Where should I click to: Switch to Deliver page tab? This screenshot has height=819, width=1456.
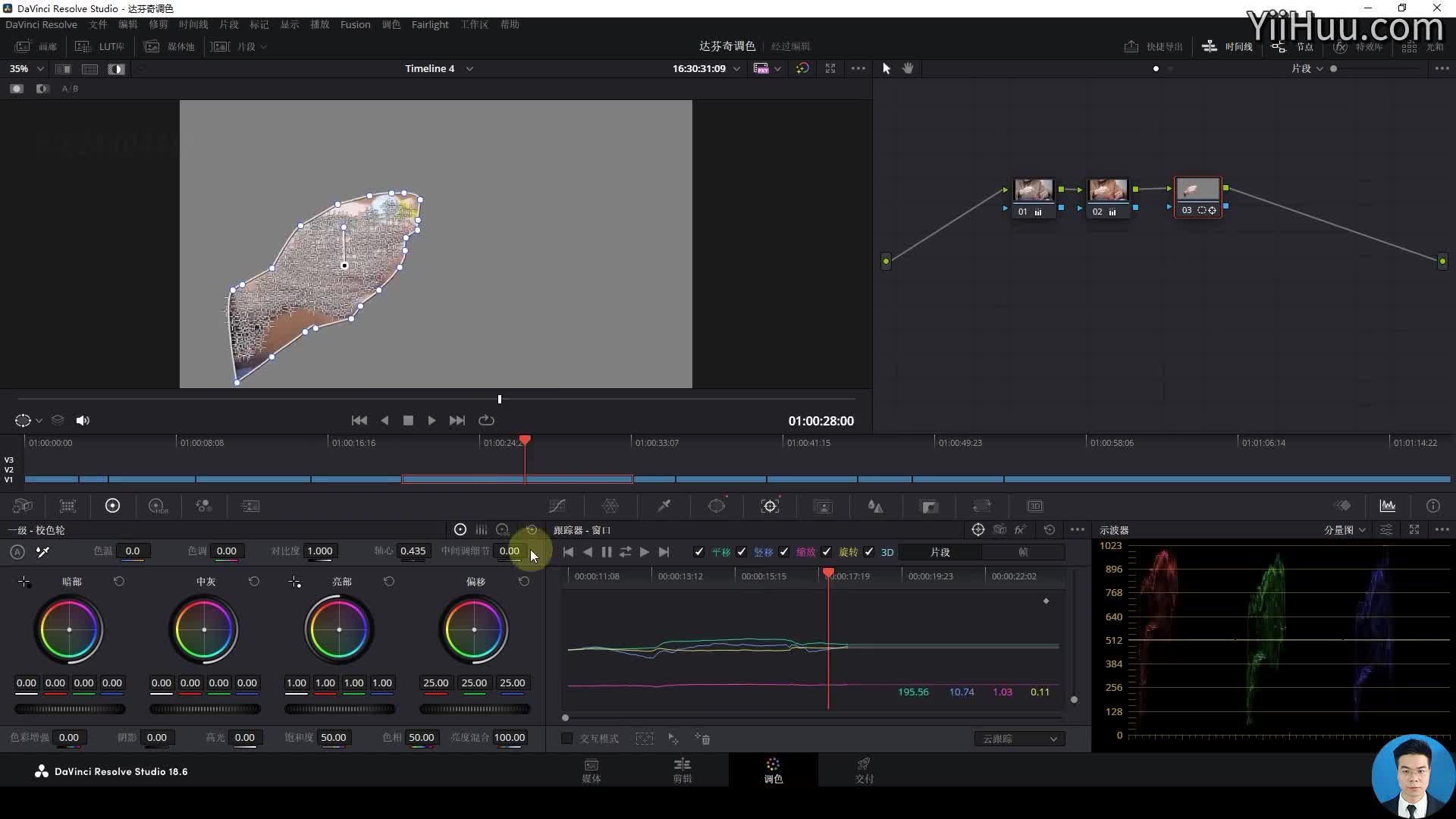(x=864, y=770)
